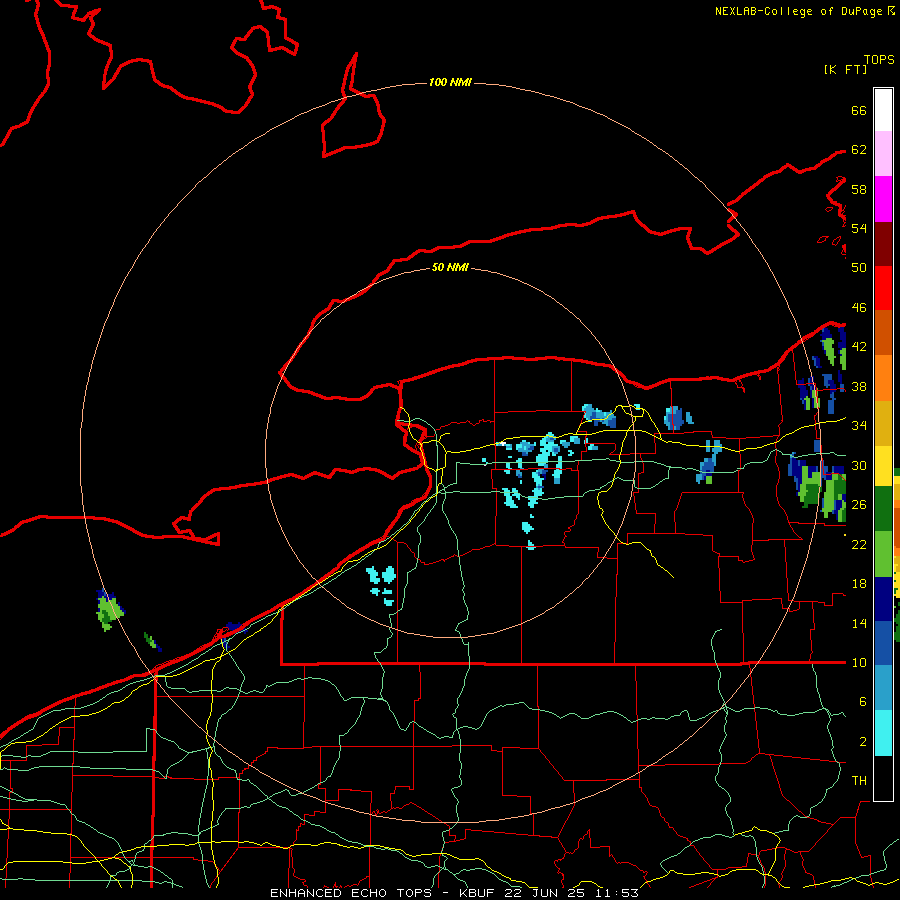Click the "62" scale label
Image resolution: width=900 pixels, height=900 pixels.
[x=859, y=150]
